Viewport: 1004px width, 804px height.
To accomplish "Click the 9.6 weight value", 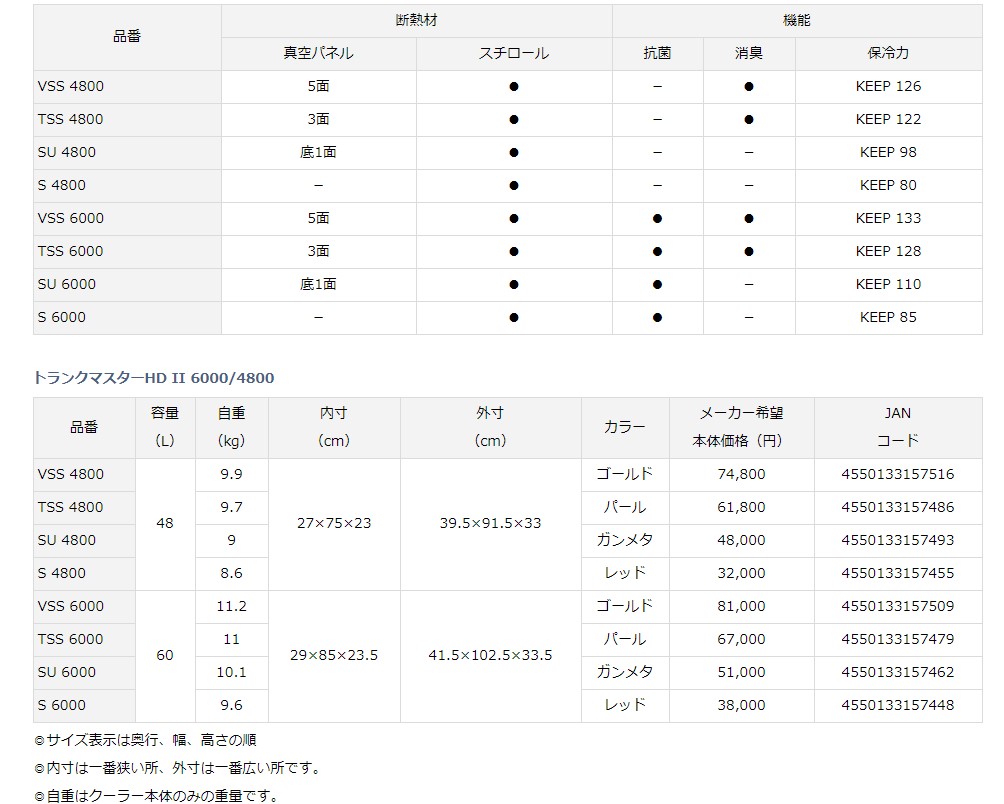I will (232, 705).
